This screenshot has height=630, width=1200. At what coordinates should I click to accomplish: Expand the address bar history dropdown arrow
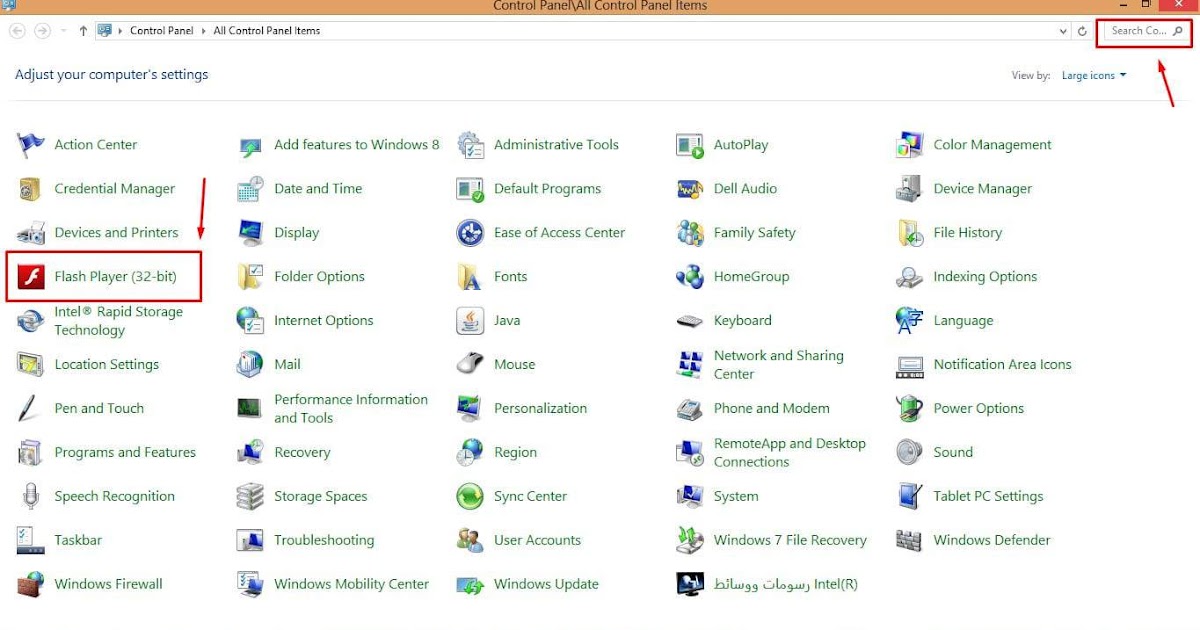pyautogui.click(x=1064, y=31)
